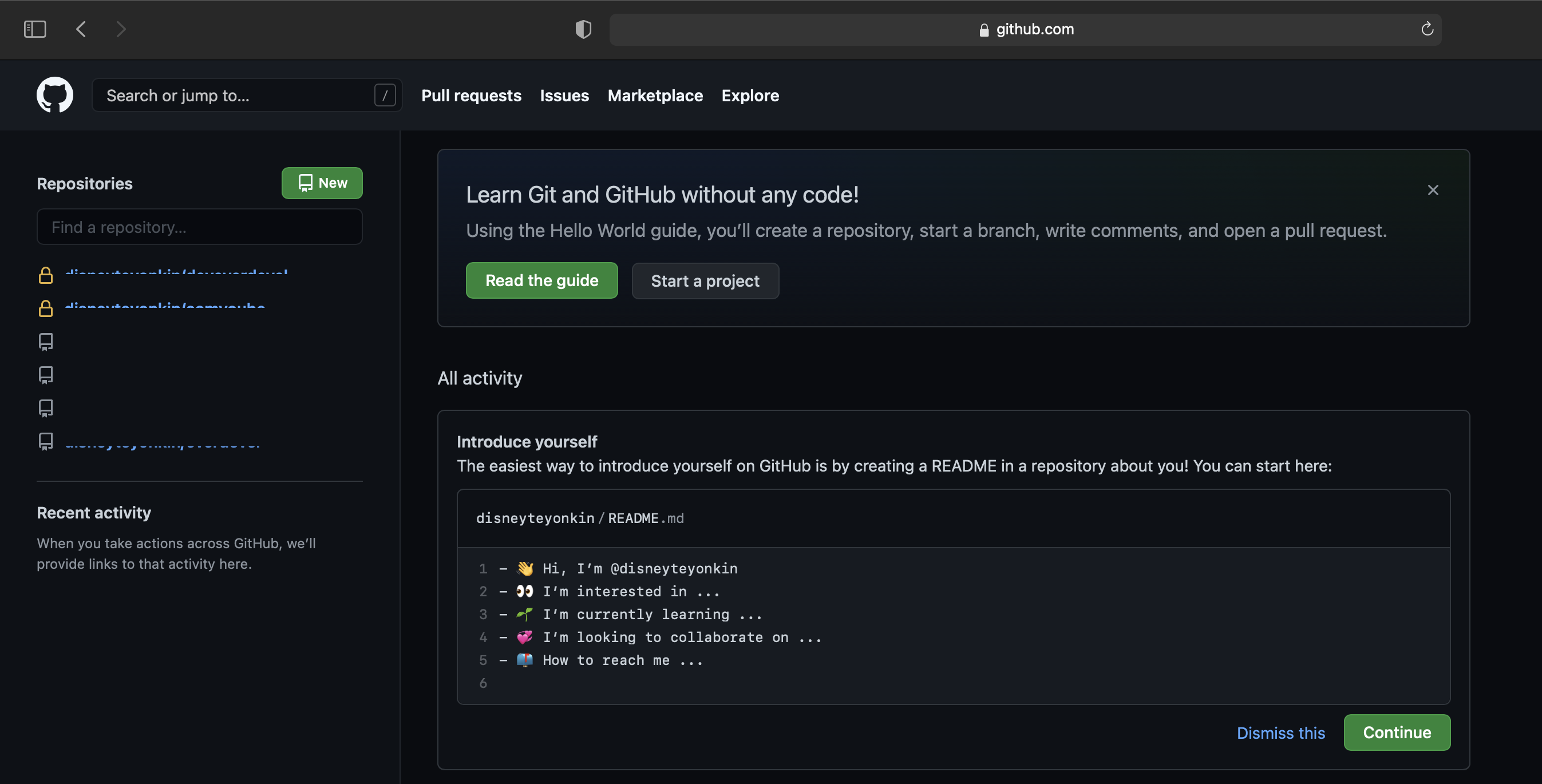Click Read the guide button
Viewport: 1542px width, 784px height.
coord(541,280)
